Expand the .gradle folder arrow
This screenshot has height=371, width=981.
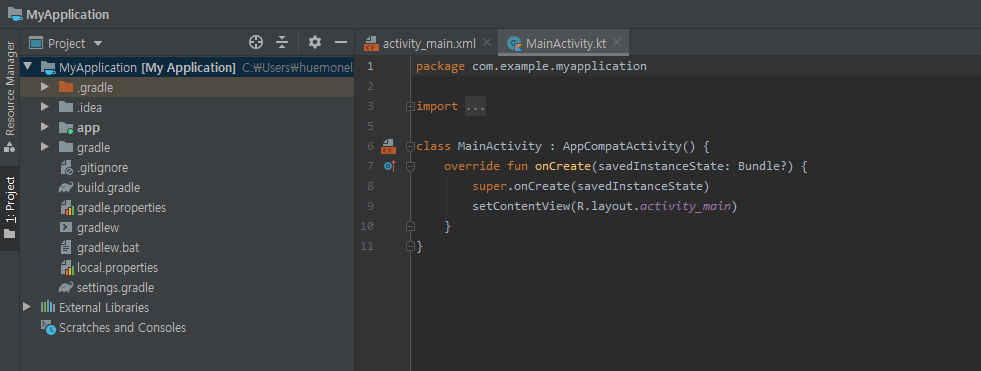click(44, 87)
